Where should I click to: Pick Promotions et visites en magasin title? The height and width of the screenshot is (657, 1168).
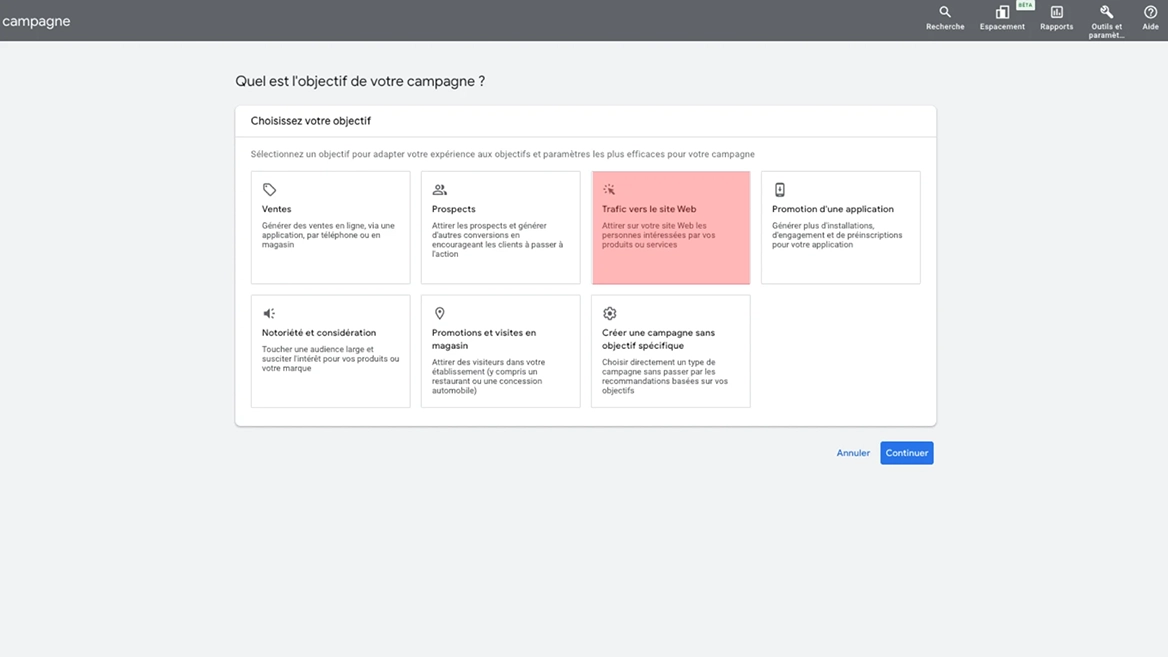pyautogui.click(x=484, y=339)
